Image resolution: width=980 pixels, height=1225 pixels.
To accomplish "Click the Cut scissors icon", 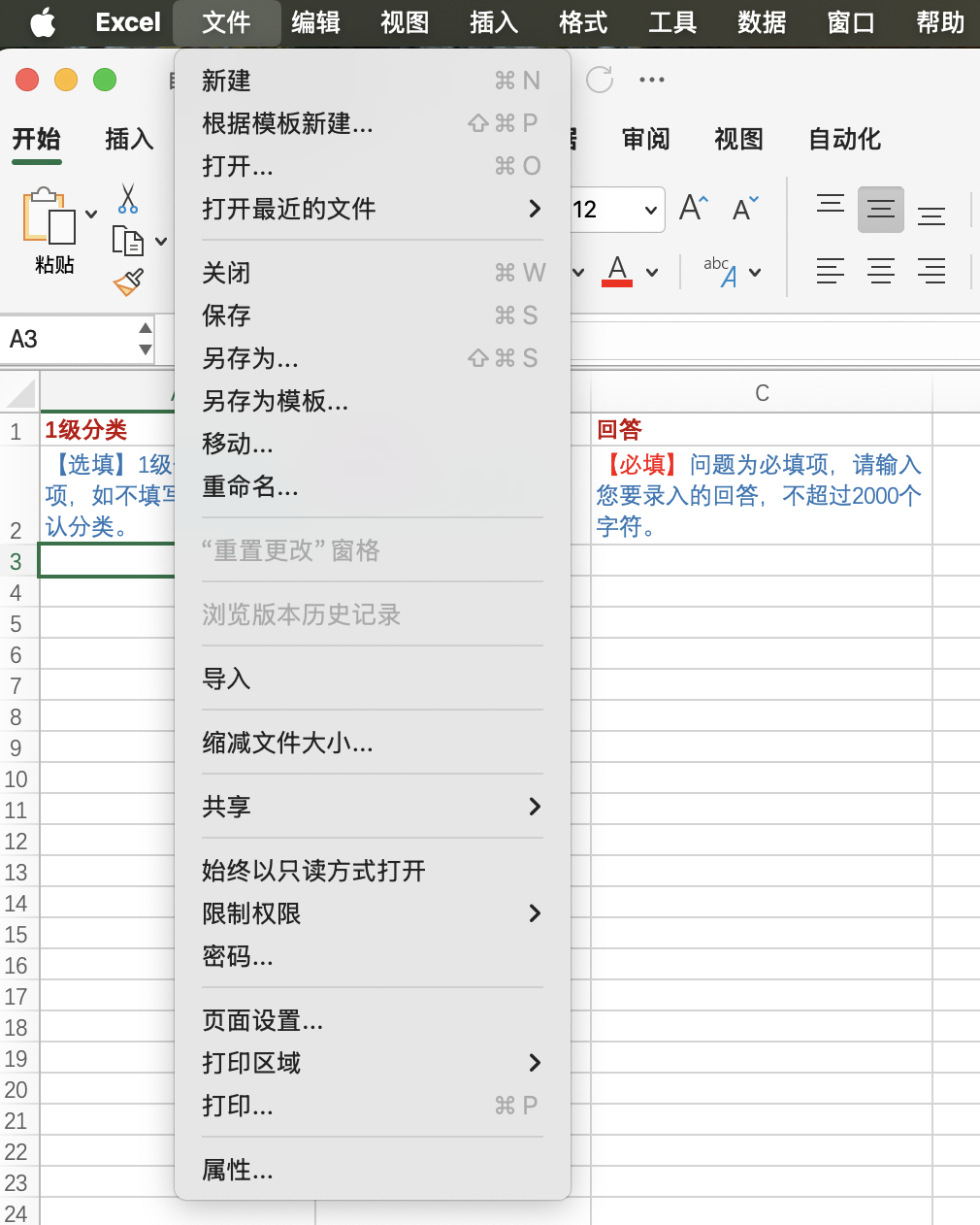I will pos(128,198).
